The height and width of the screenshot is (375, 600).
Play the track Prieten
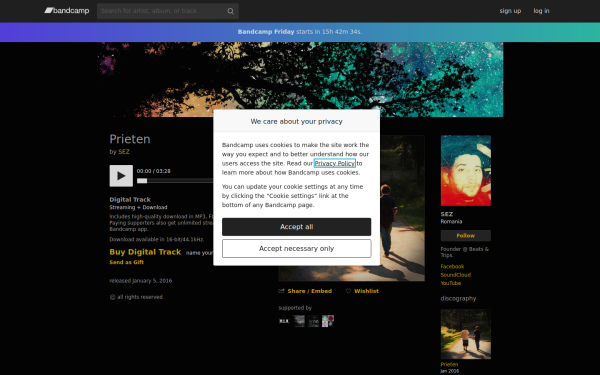pyautogui.click(x=121, y=176)
